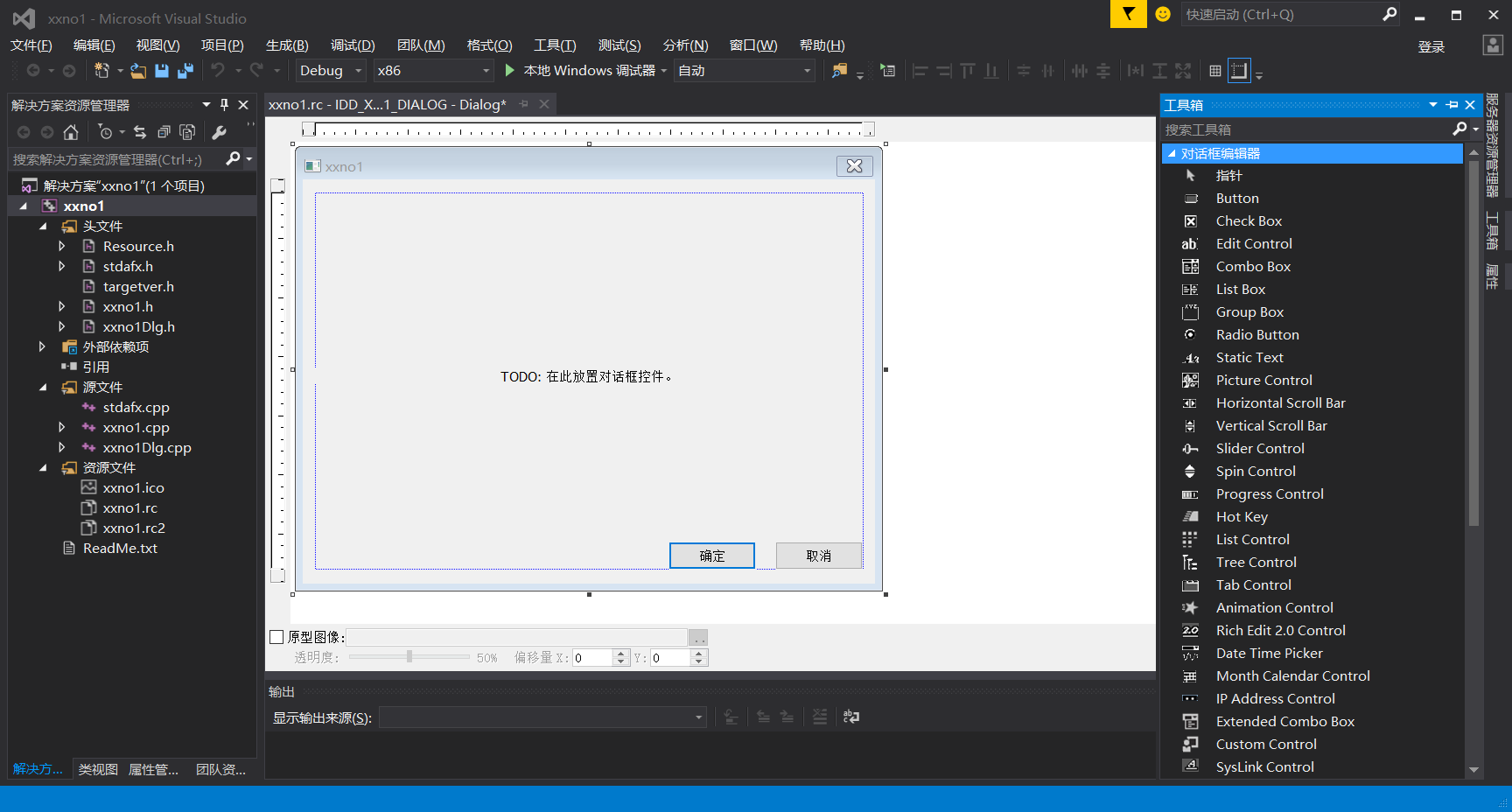This screenshot has height=812, width=1512.
Task: Open the 生成 menu
Action: (x=286, y=45)
